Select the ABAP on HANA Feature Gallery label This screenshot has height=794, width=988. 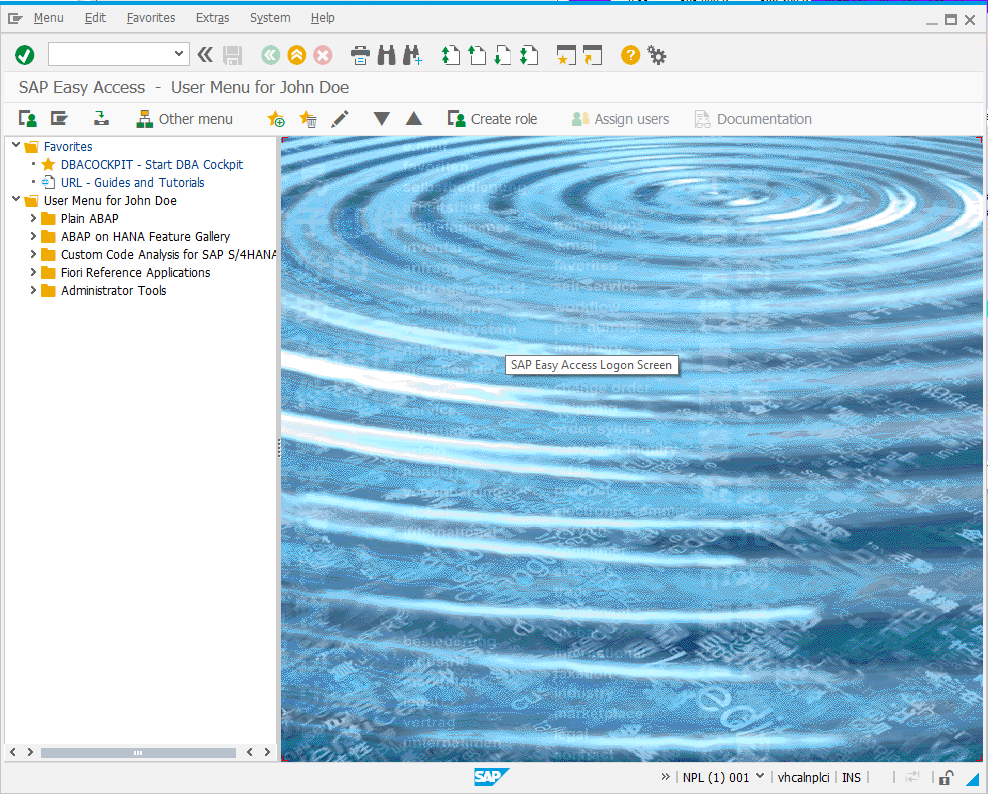146,237
